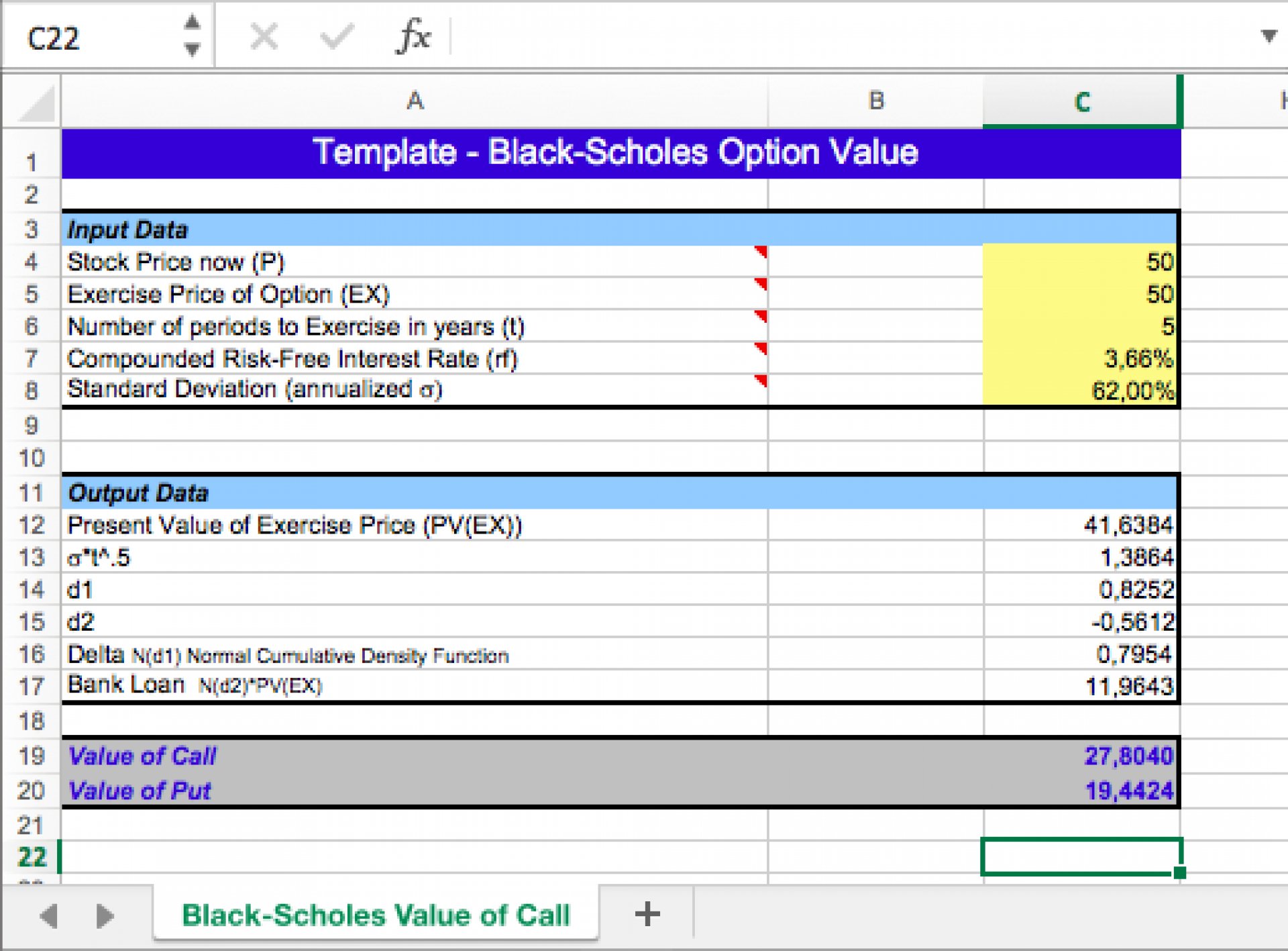Select Bank Loan value 11,9643

coord(1080,685)
